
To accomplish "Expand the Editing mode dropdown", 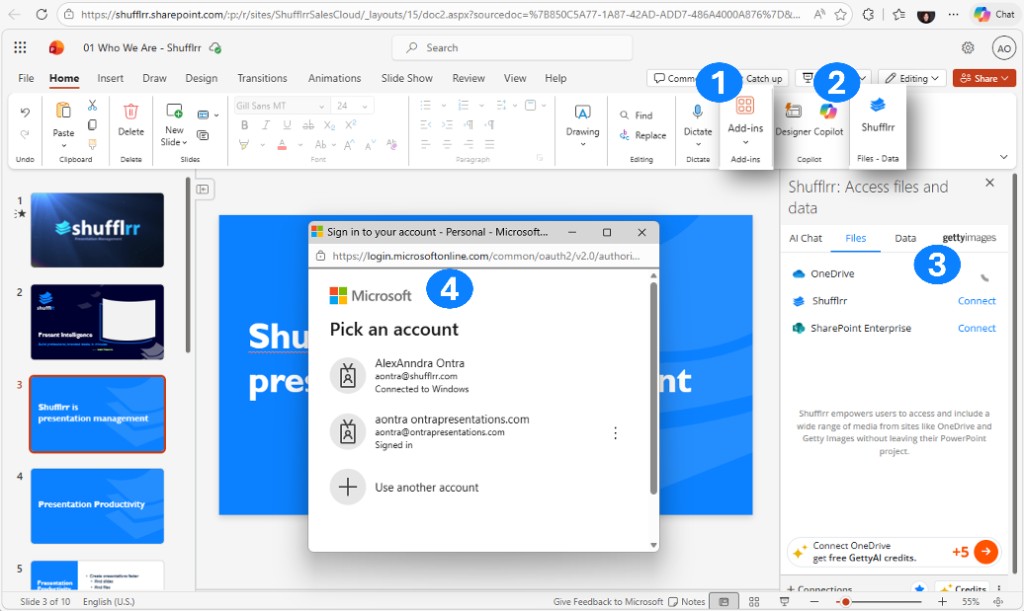I will pyautogui.click(x=935, y=77).
